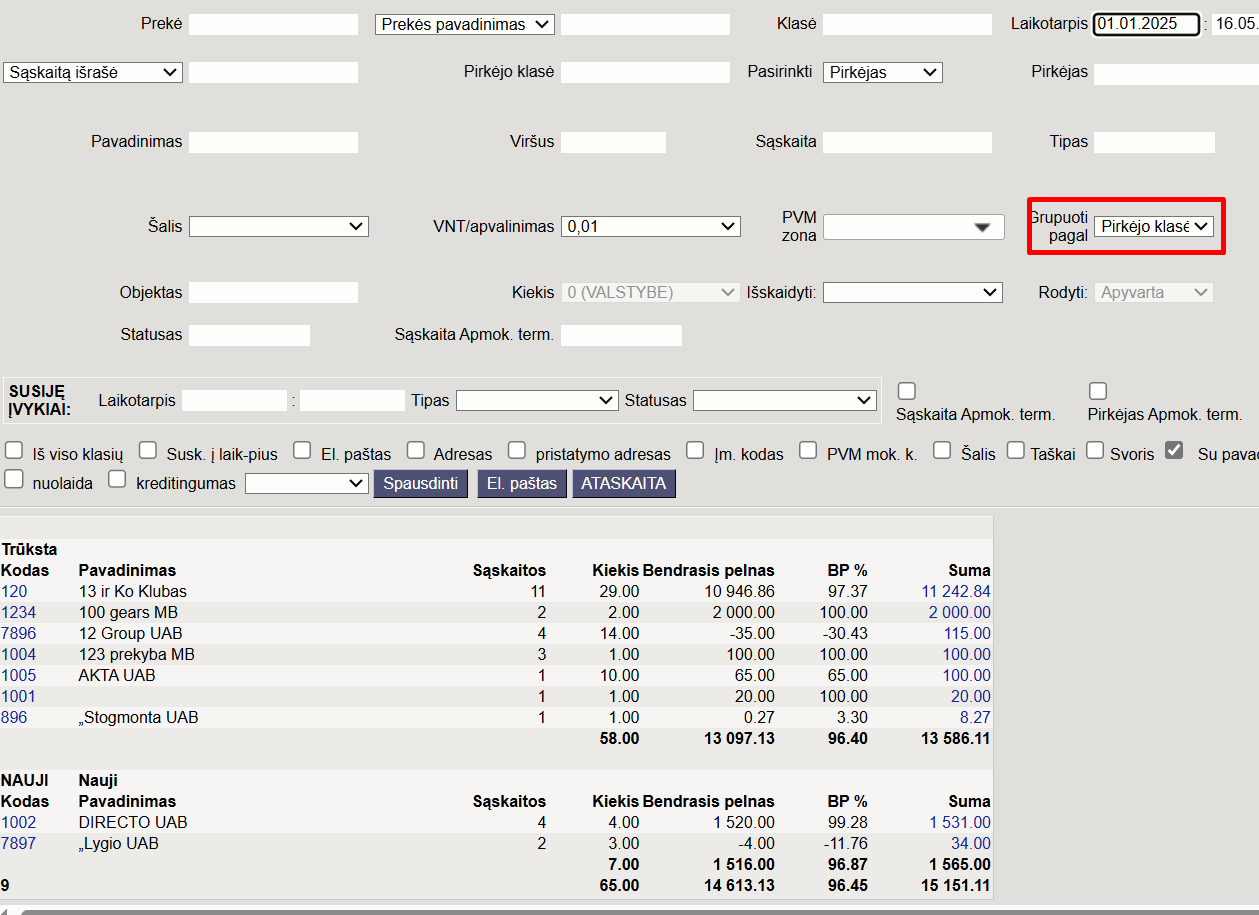Open customer code 896 link

click(14, 717)
